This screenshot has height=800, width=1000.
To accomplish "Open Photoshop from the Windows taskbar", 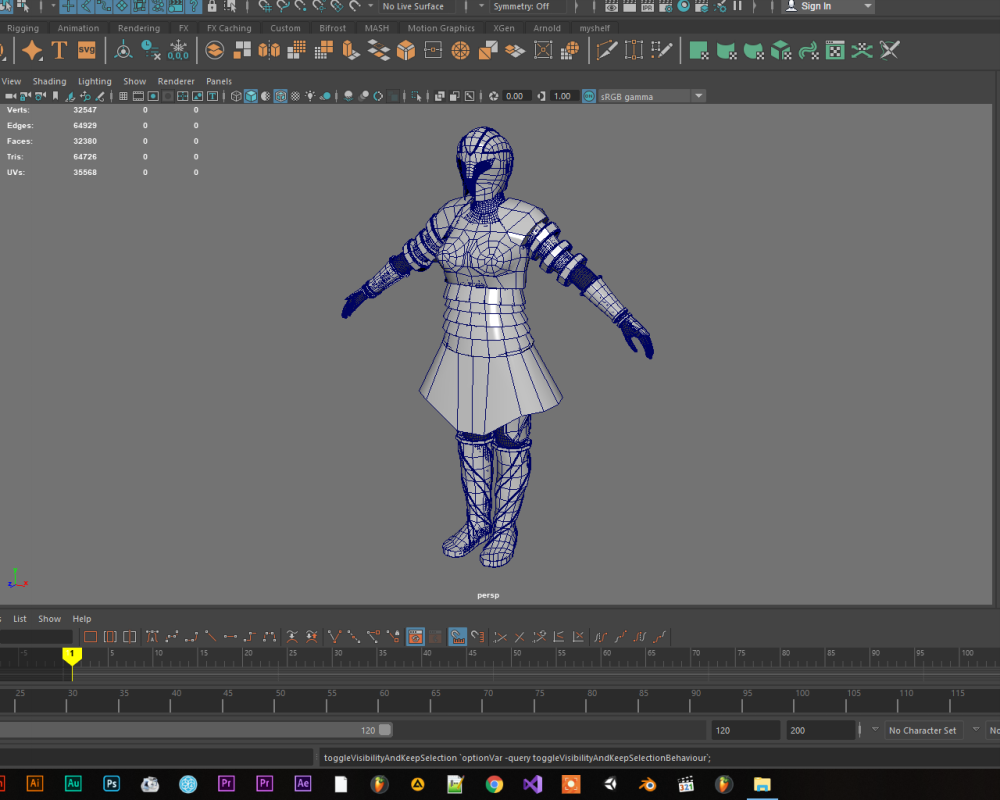I will (111, 784).
